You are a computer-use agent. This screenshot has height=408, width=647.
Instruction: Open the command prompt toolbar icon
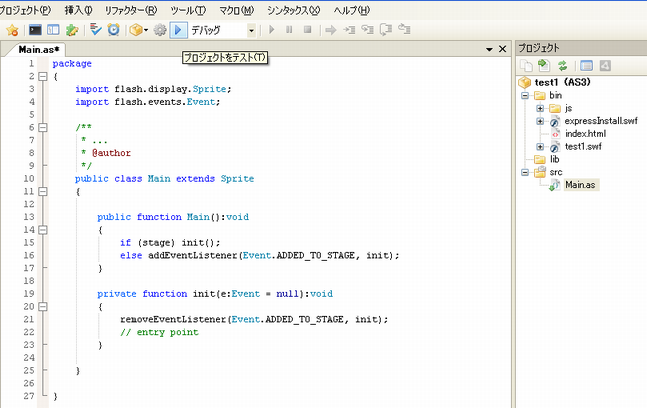pos(35,30)
